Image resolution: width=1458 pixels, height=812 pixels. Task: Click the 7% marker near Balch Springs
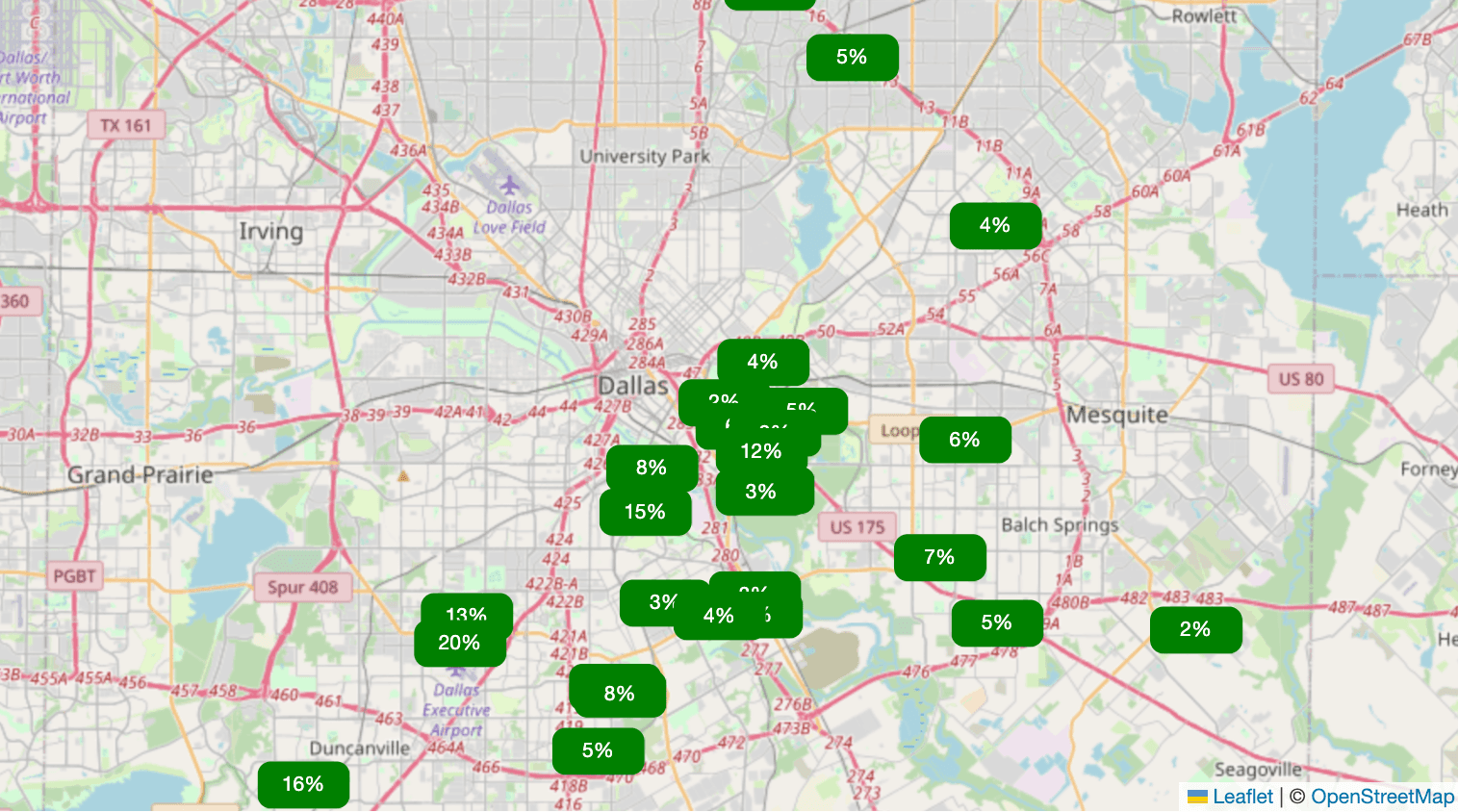[x=939, y=557]
